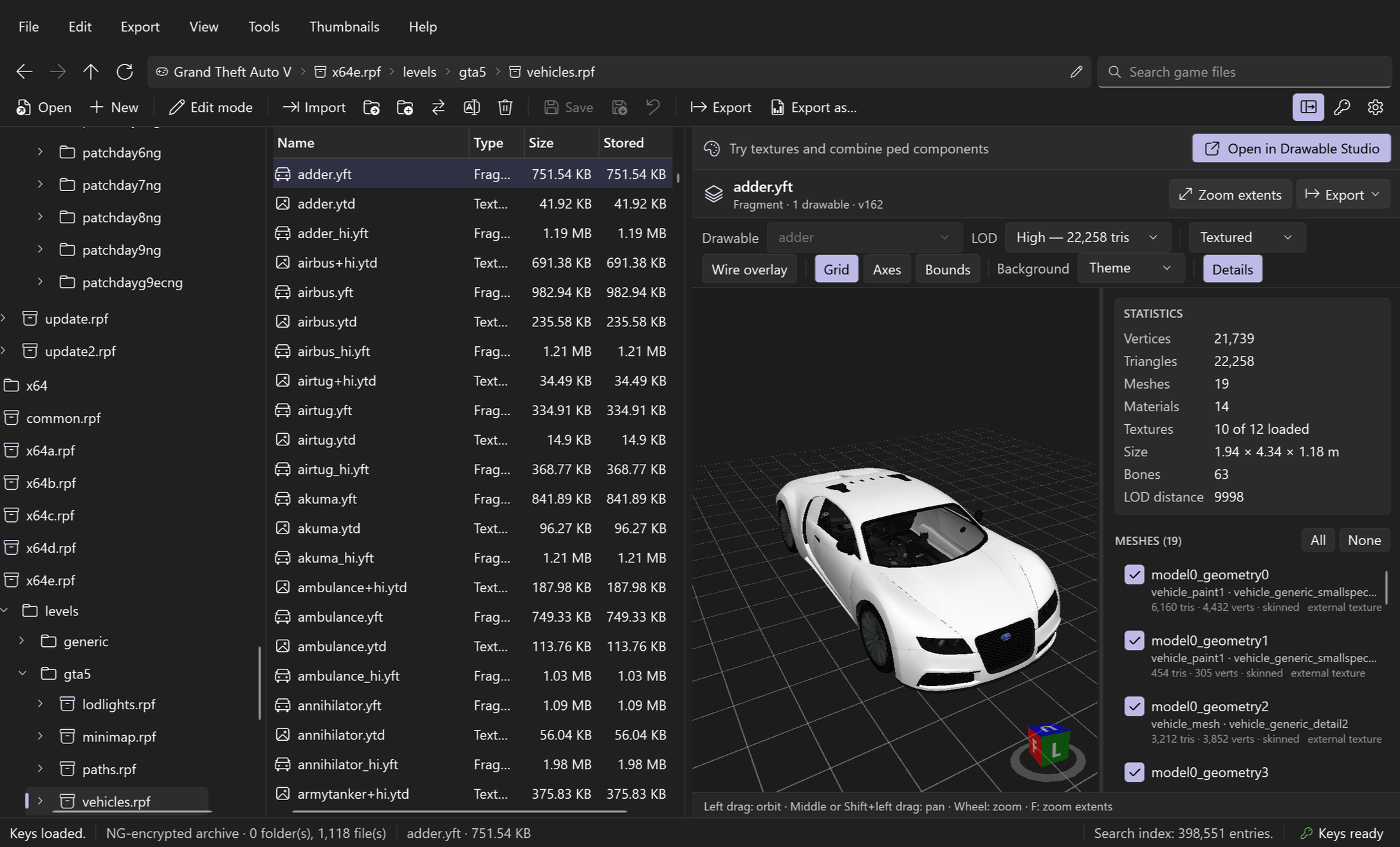Click Grand Theft Auto V breadcrumb

pyautogui.click(x=224, y=71)
